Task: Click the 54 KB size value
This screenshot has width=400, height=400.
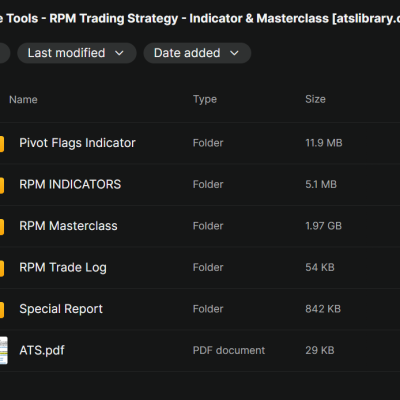Action: click(320, 267)
